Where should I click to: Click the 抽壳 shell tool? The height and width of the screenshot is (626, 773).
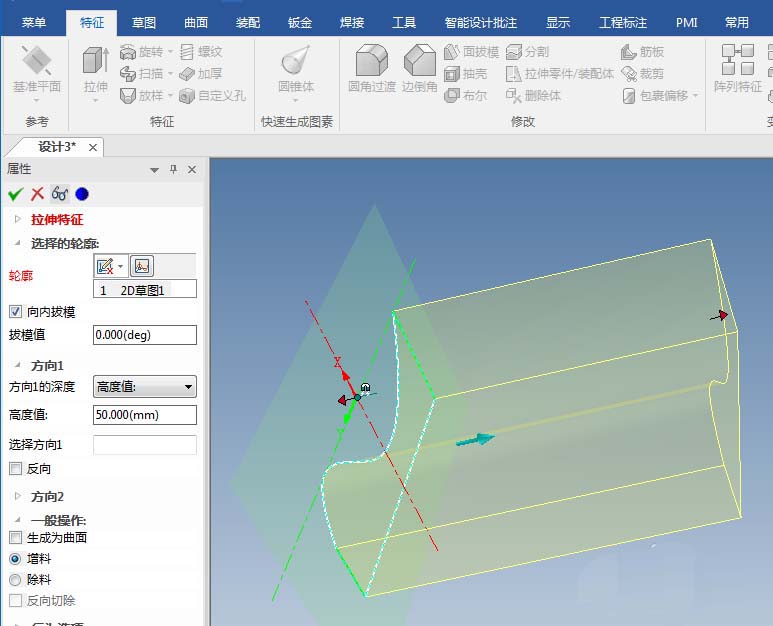[x=465, y=74]
